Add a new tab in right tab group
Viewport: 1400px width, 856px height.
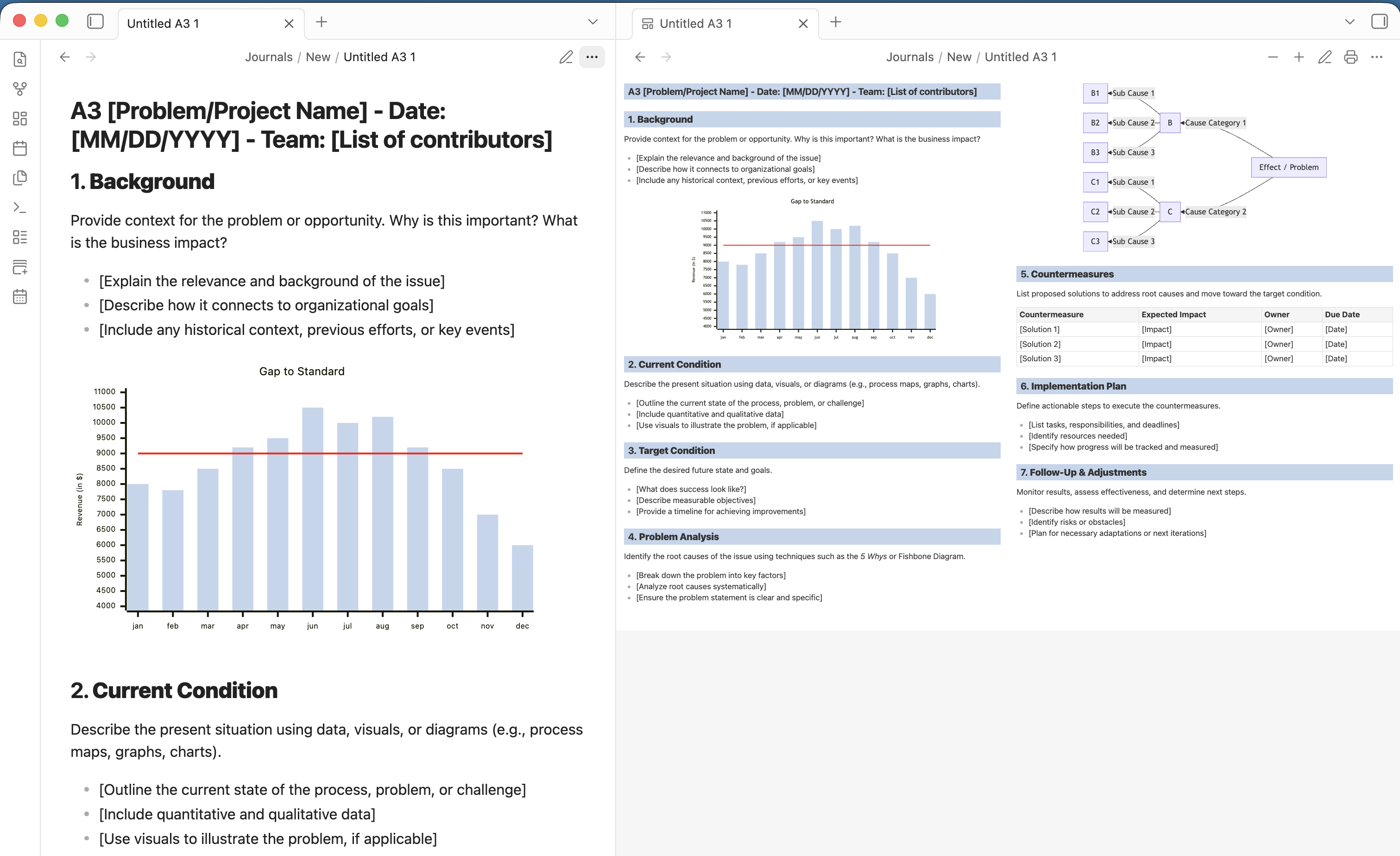pos(836,22)
